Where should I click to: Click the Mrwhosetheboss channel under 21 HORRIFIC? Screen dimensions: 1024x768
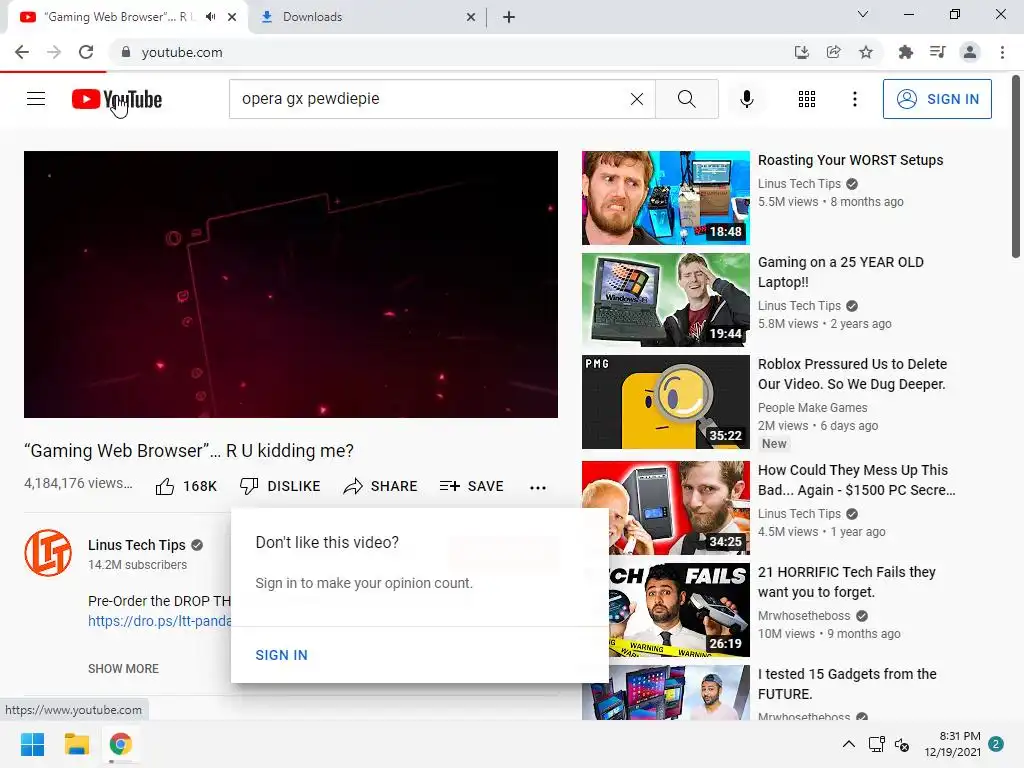click(x=804, y=616)
